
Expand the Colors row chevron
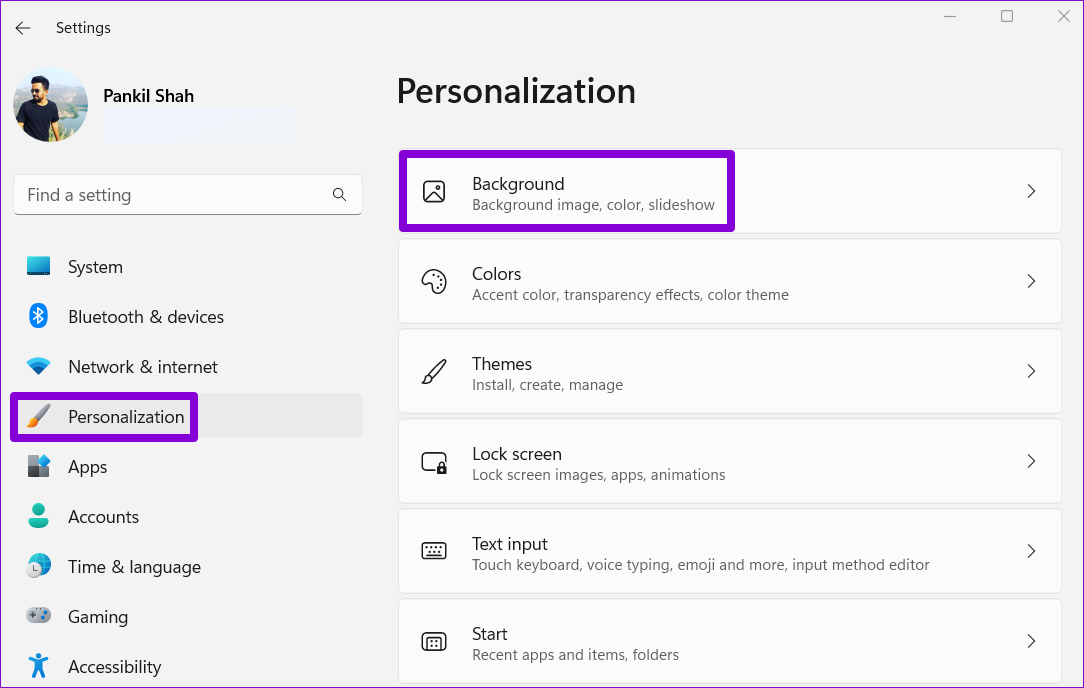[1031, 282]
